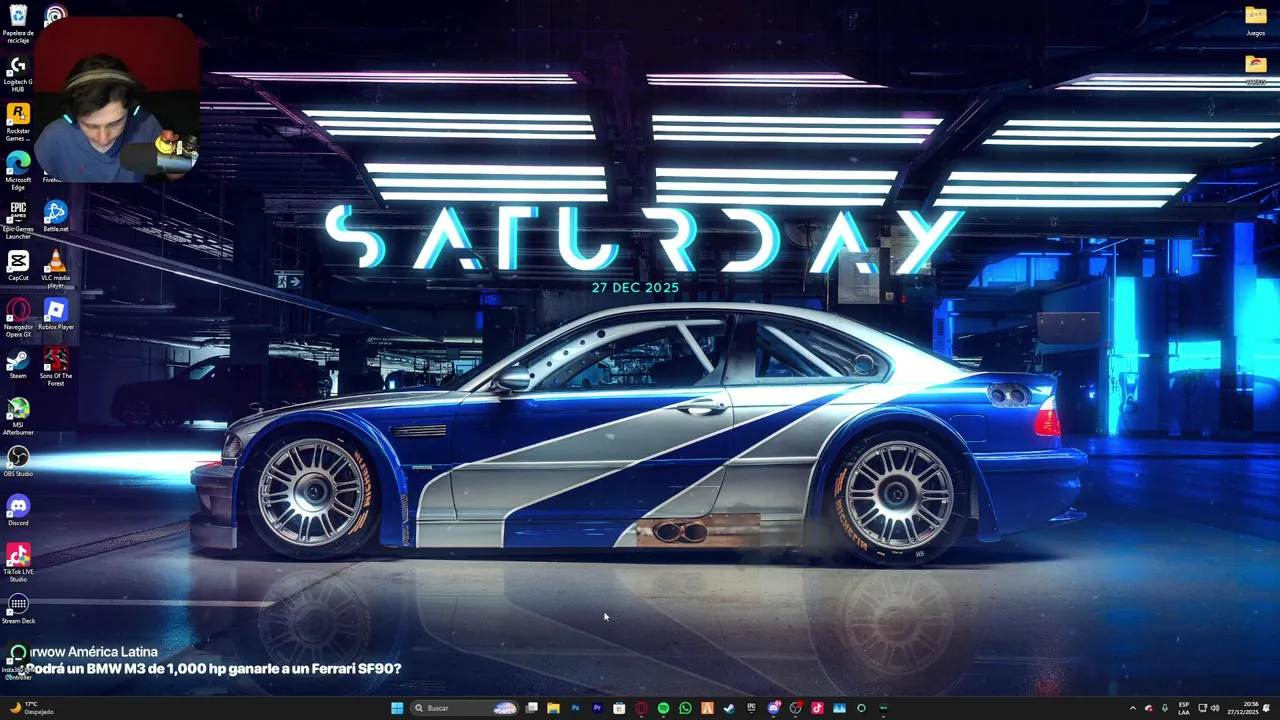Screen dimensions: 1280x720
Task: Select the Microsoft Edge desktop shortcut
Action: click(x=18, y=171)
